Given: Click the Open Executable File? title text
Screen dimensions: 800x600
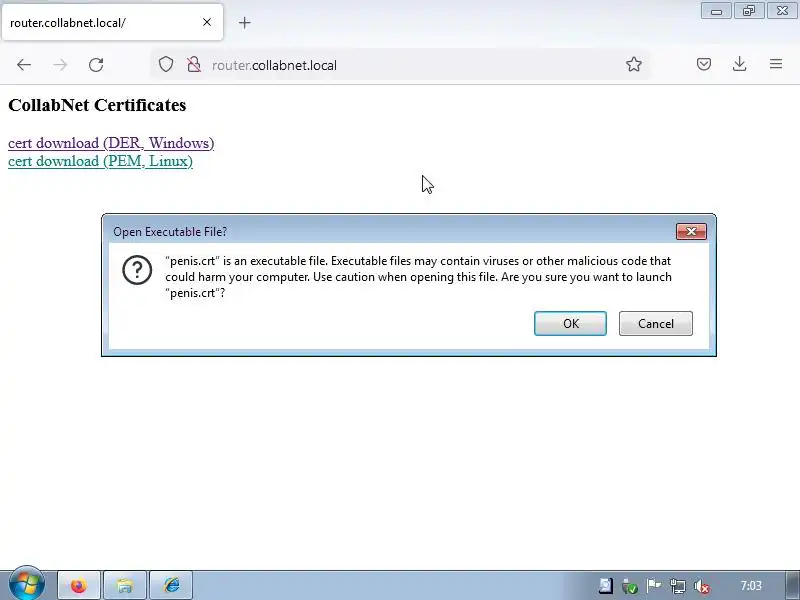Looking at the screenshot, I should [170, 232].
